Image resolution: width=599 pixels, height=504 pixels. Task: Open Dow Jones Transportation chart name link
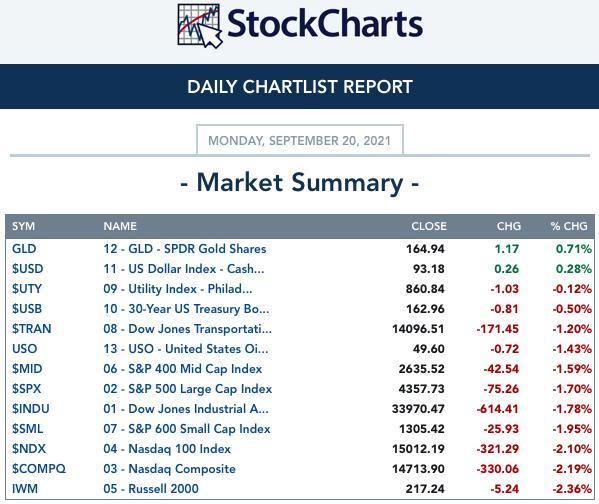click(x=187, y=329)
